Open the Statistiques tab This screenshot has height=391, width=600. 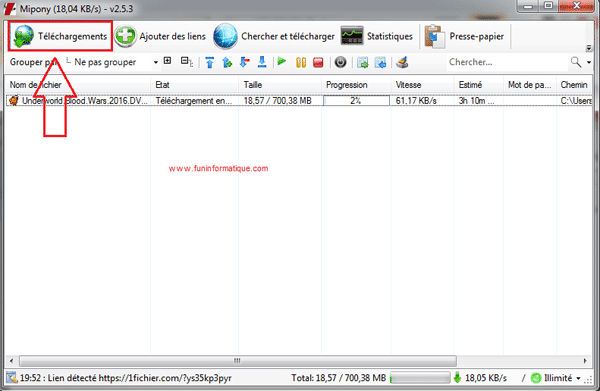(x=377, y=36)
